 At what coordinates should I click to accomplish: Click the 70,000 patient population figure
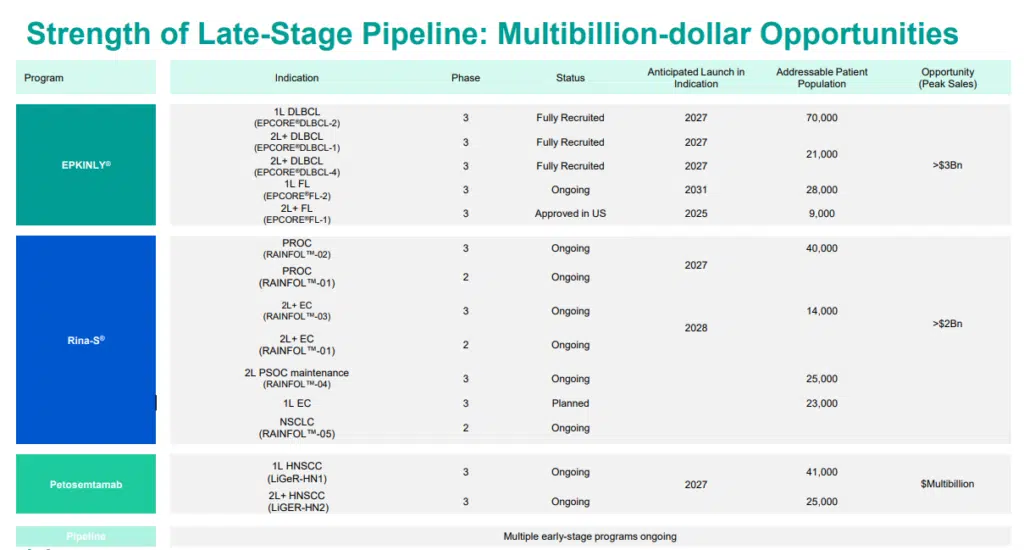click(x=822, y=118)
